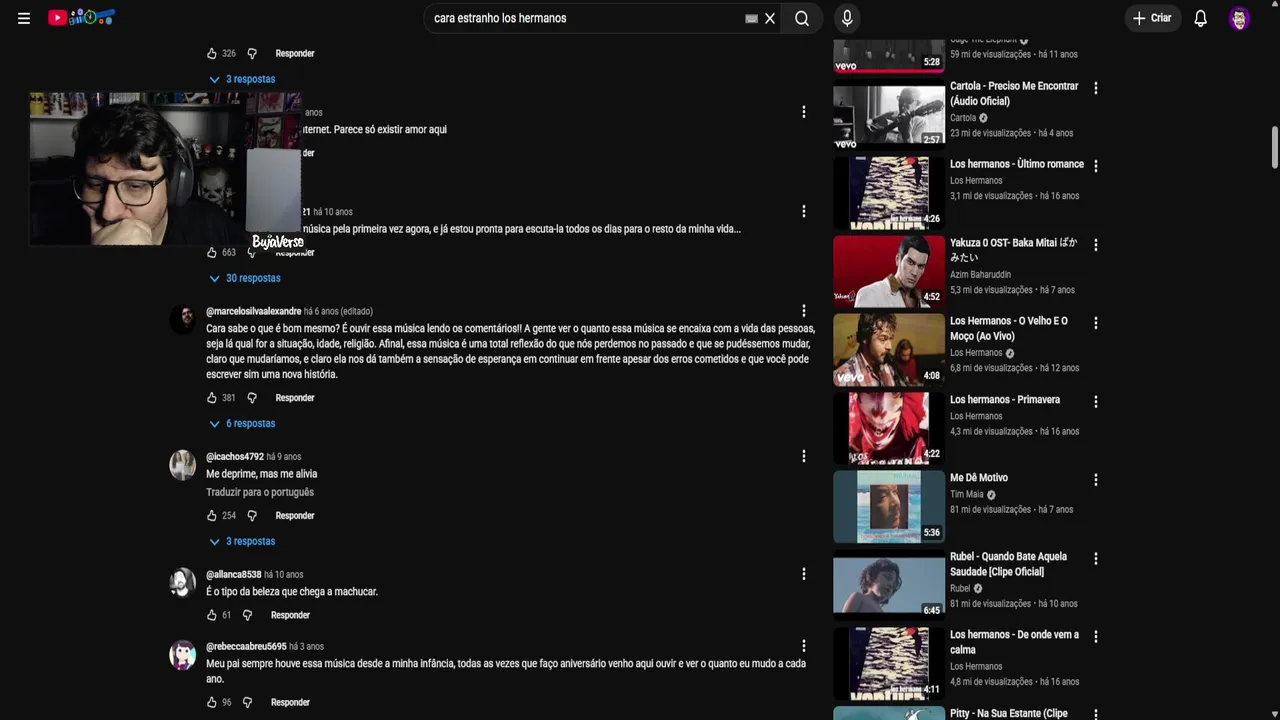Dislike the comment with 326 likes

(x=252, y=53)
